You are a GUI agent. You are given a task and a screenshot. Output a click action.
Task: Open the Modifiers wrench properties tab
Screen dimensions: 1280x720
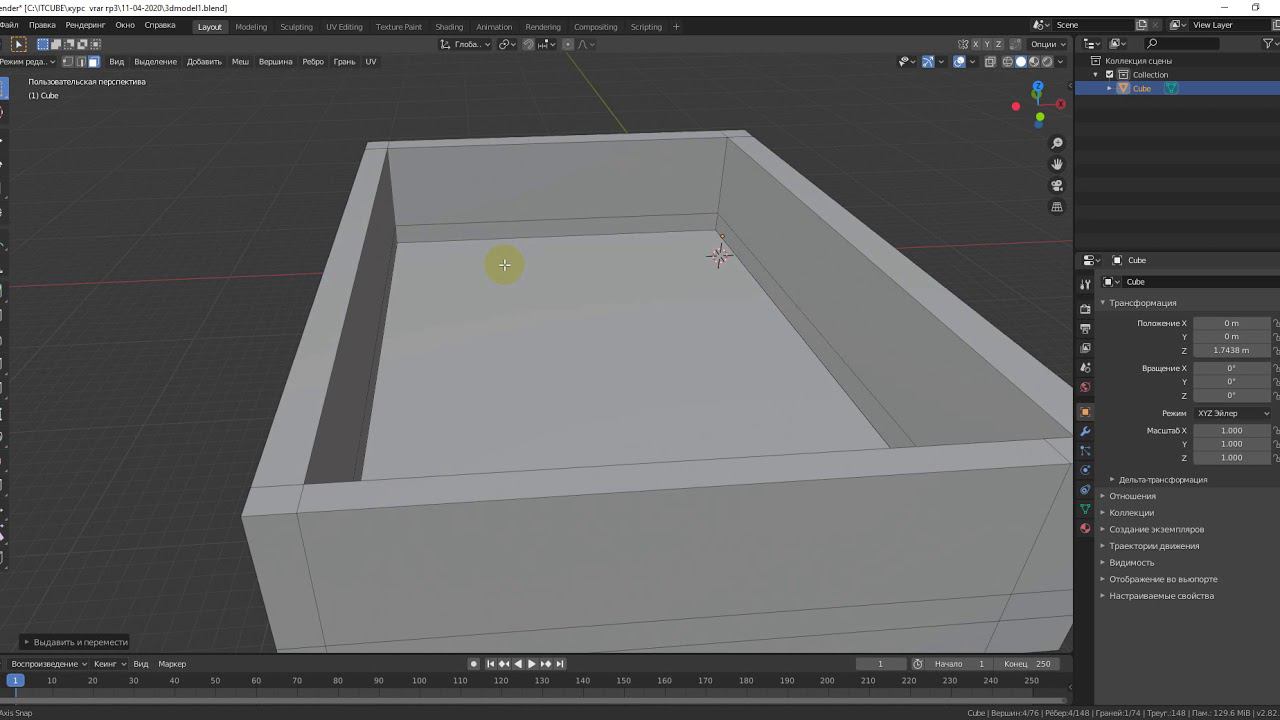(1085, 431)
